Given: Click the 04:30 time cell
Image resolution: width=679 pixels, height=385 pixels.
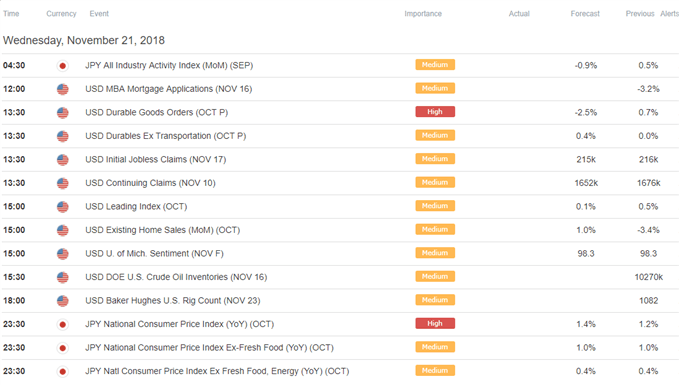Looking at the screenshot, I should tap(14, 65).
